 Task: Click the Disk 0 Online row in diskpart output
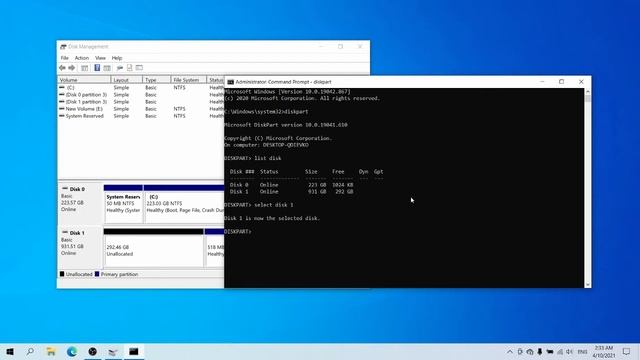click(291, 185)
